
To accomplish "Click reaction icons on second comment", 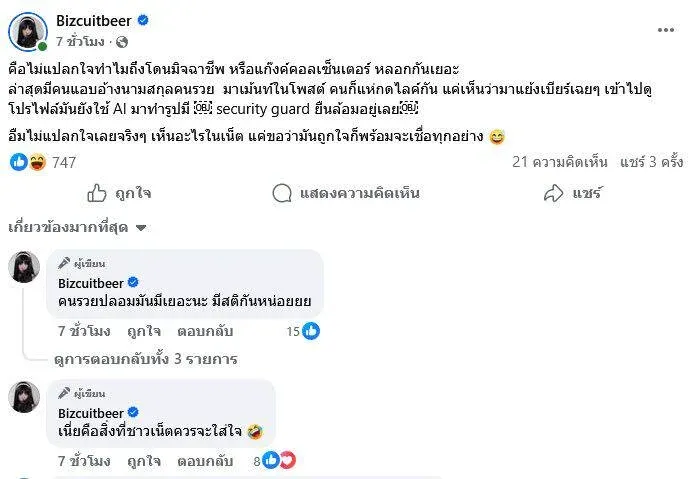I will pyautogui.click(x=280, y=461).
